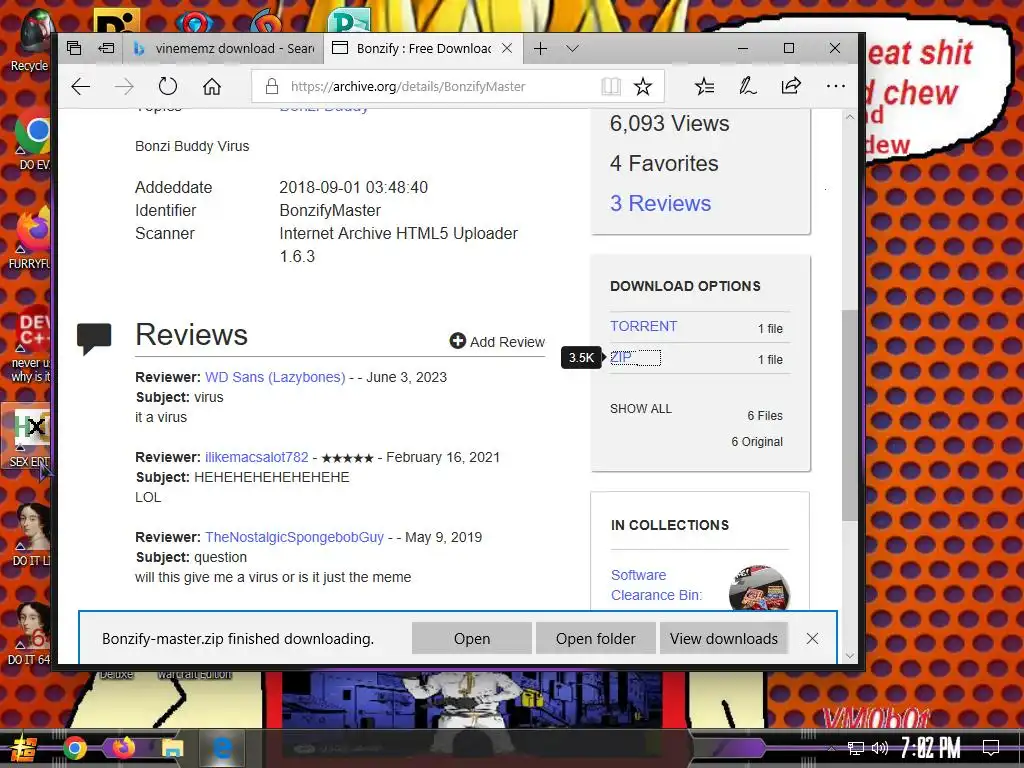Open the taskbar clock 7:02 PM
The height and width of the screenshot is (768, 1024).
coord(931,748)
